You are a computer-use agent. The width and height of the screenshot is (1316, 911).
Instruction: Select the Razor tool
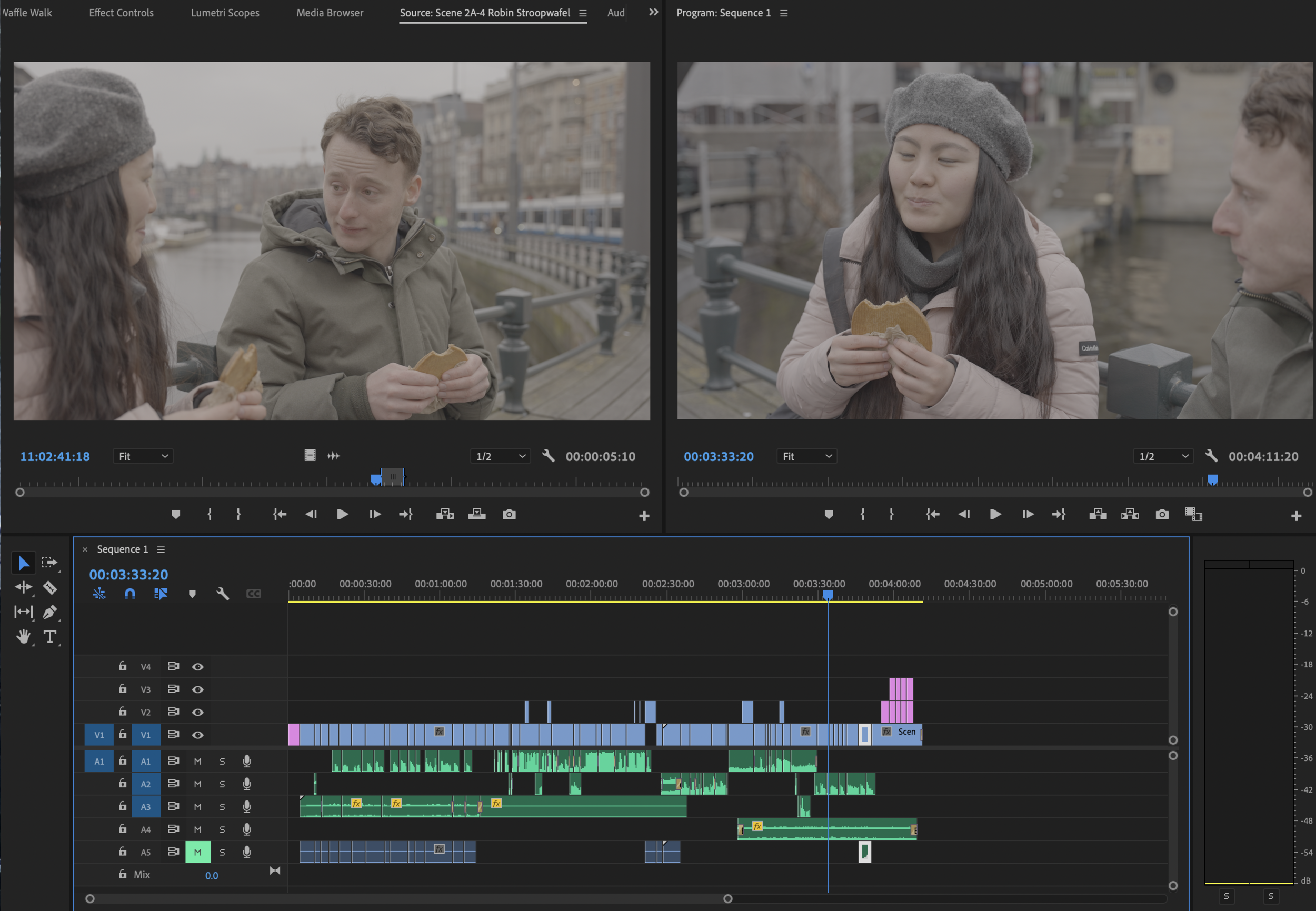click(49, 587)
